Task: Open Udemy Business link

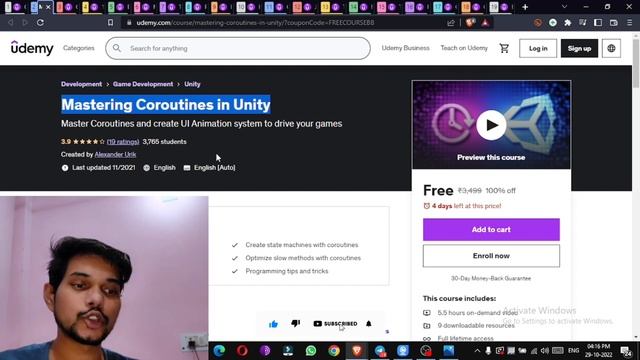Action: [405, 48]
